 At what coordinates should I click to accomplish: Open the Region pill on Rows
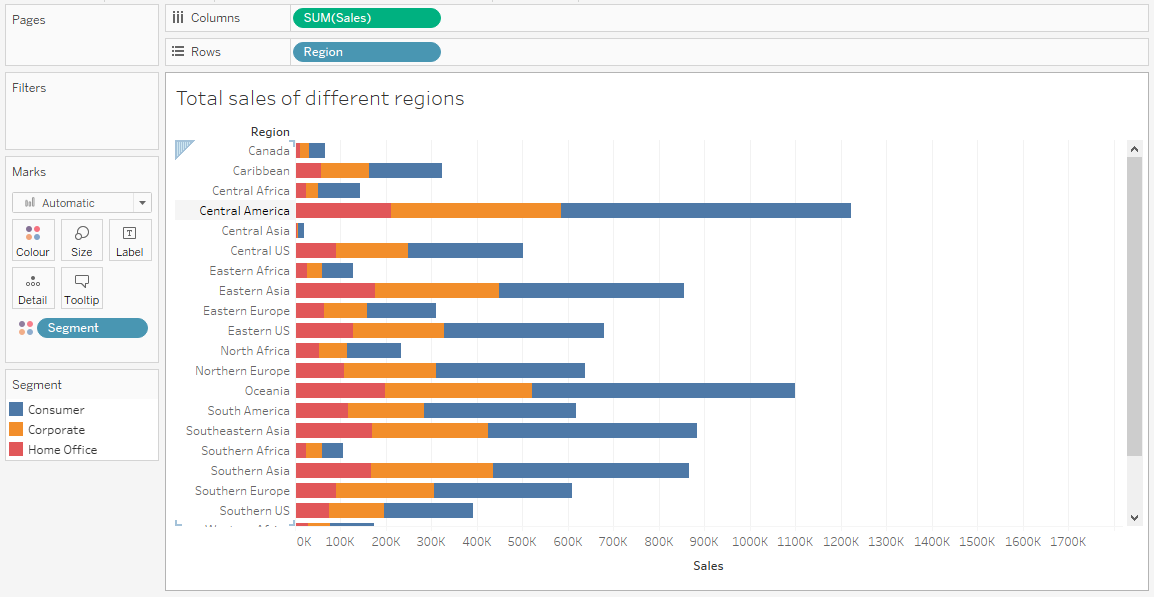tap(366, 51)
